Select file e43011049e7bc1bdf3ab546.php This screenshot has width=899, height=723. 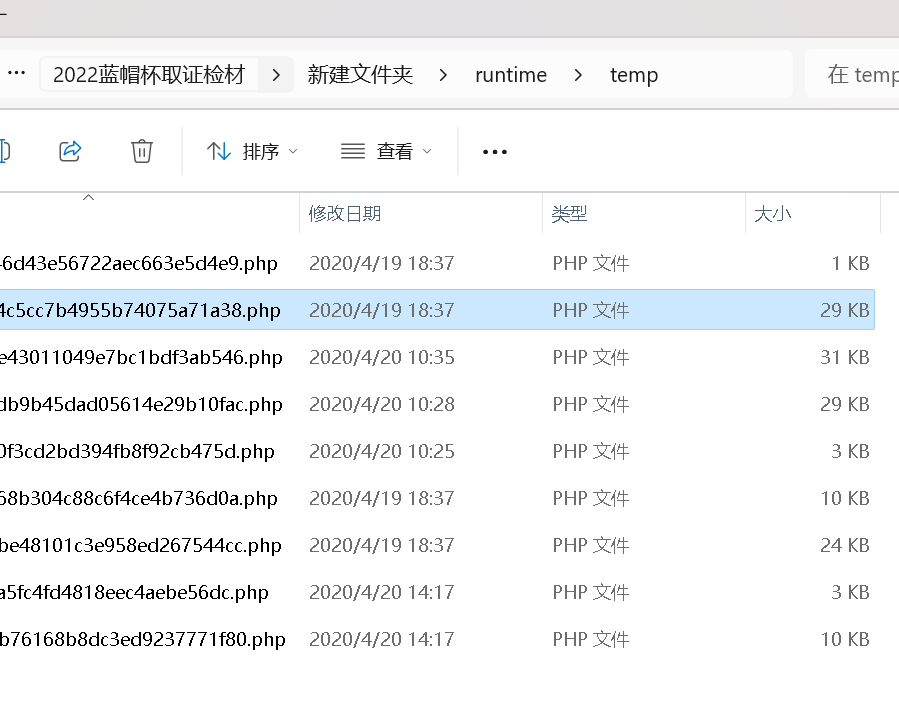[142, 357]
